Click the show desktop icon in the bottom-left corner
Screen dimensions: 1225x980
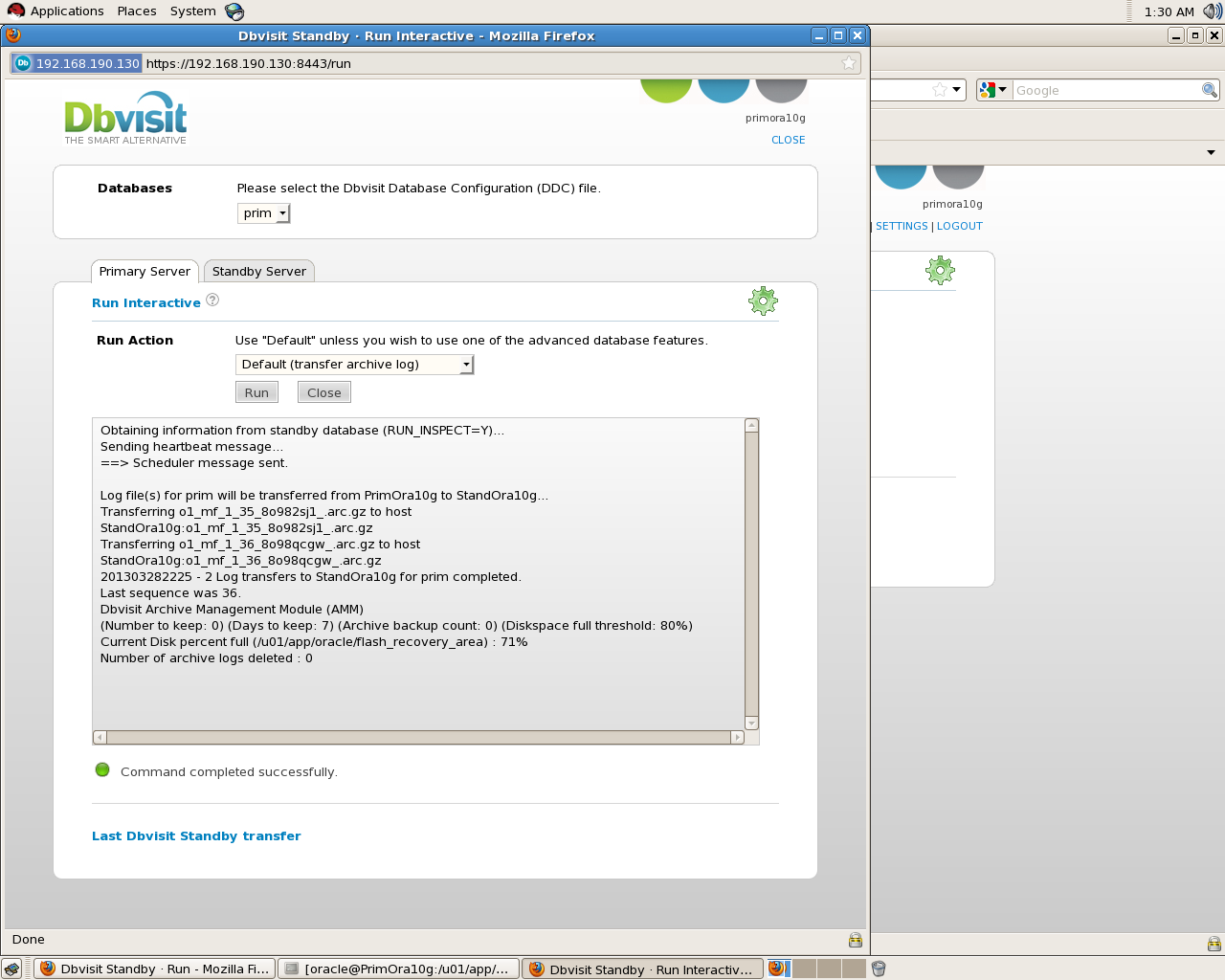coord(11,969)
